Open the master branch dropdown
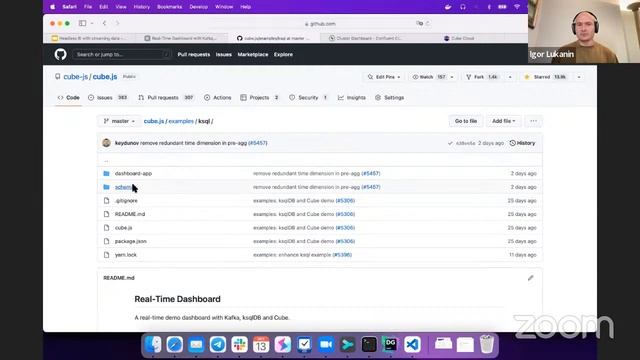The height and width of the screenshot is (360, 640). coord(119,121)
